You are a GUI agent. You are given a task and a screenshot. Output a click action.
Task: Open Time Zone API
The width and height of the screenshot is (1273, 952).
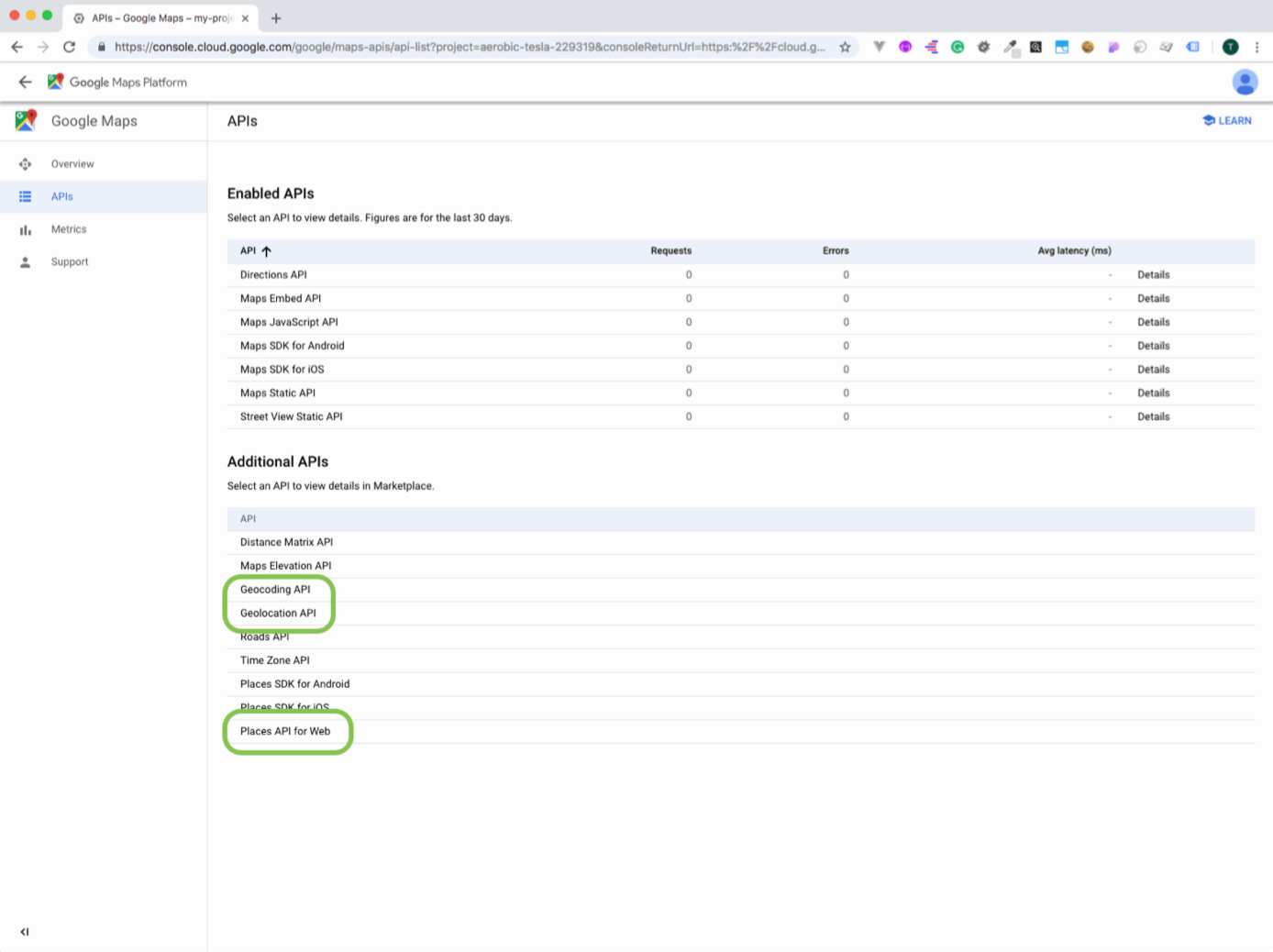click(x=275, y=660)
